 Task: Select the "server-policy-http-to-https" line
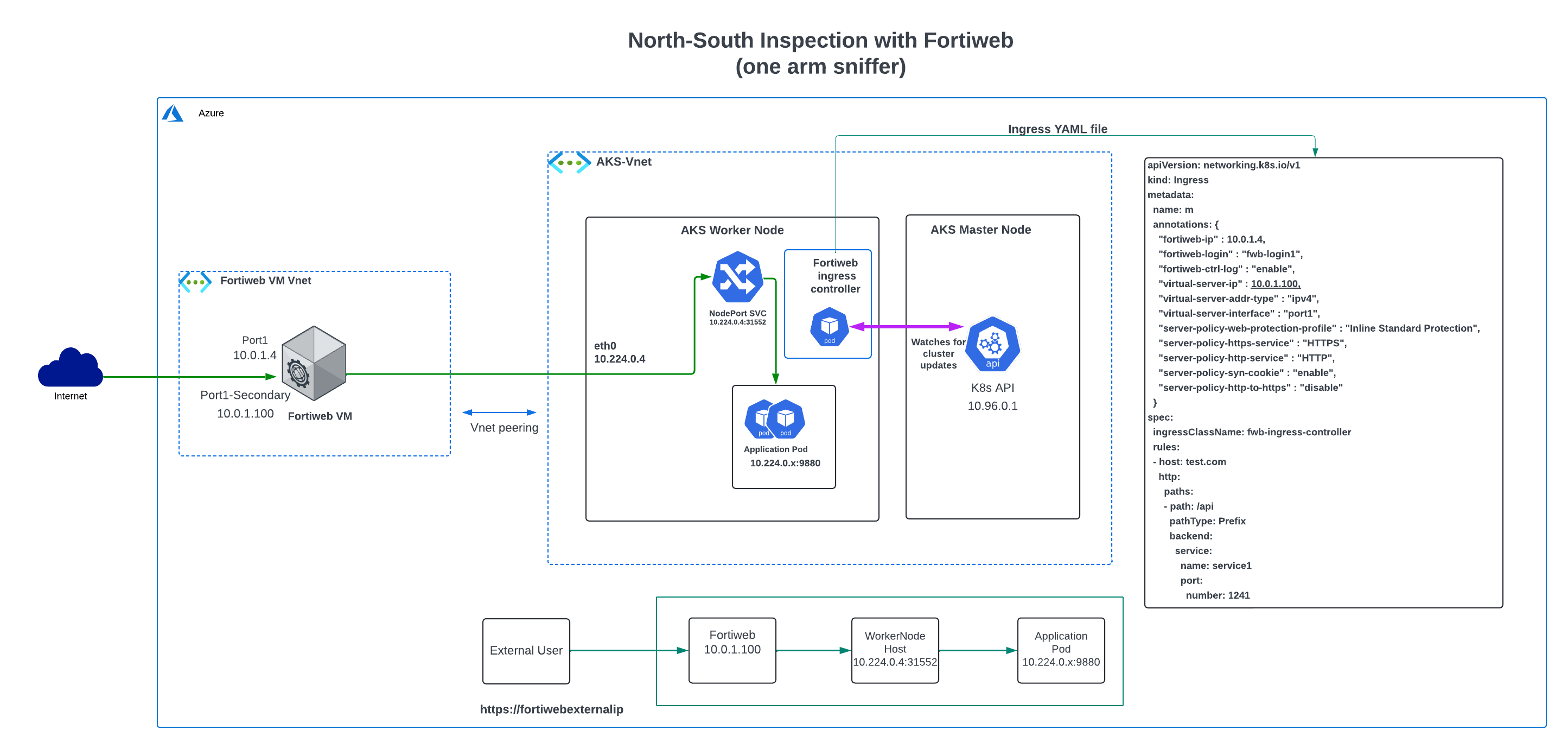click(1250, 388)
